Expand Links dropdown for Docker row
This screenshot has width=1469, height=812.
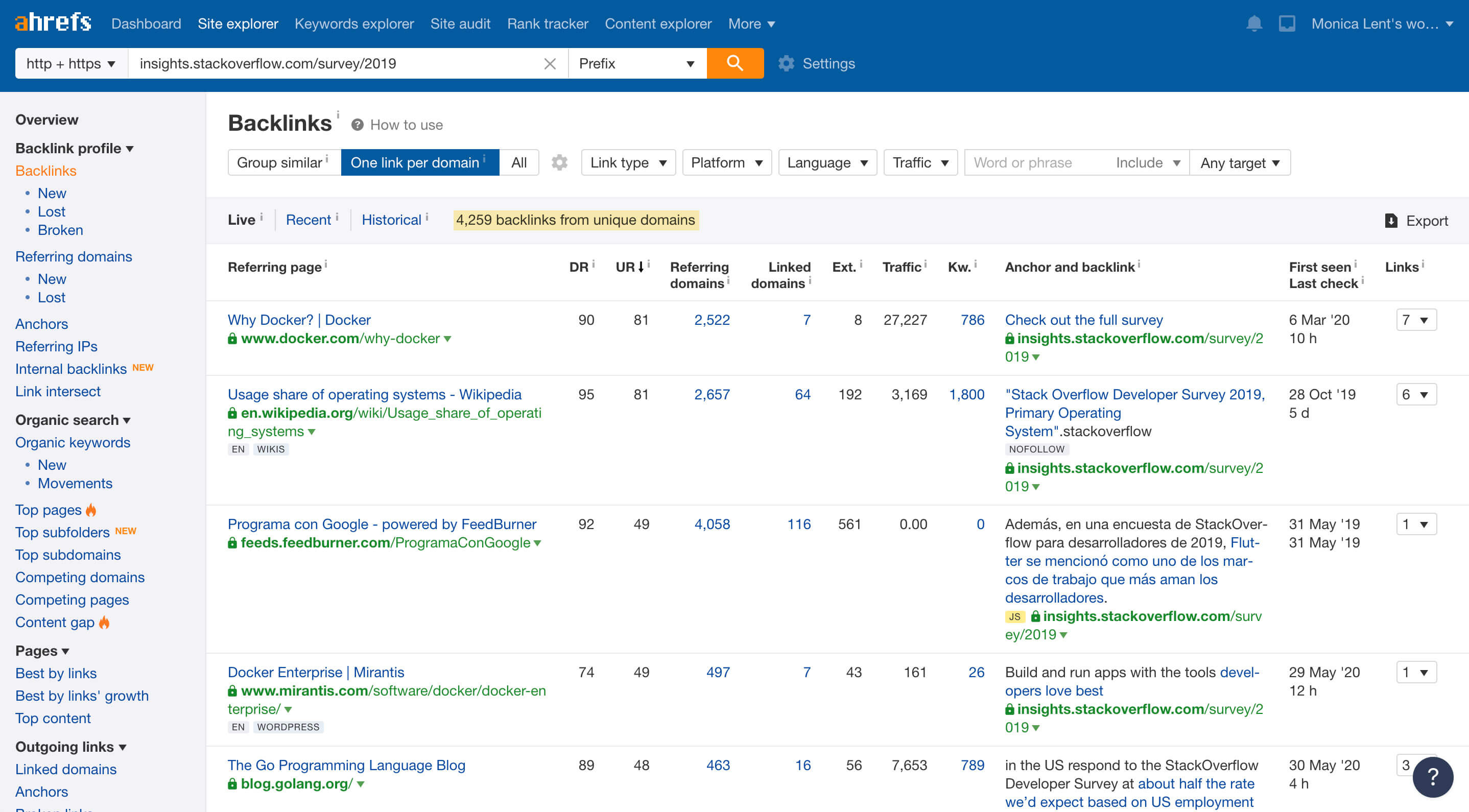[1416, 319]
